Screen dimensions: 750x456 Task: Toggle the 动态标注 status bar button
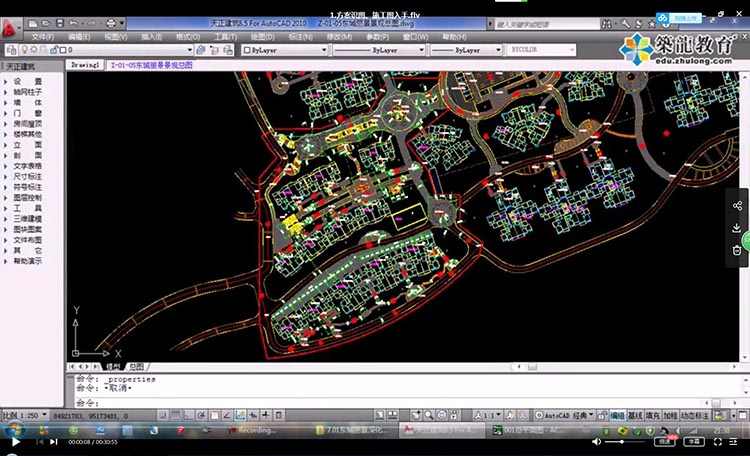point(694,414)
